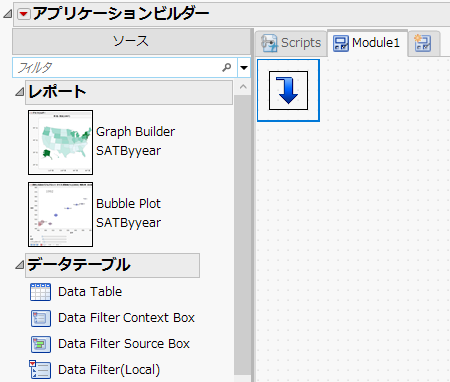
Task: Select the Data Table item label
Action: (x=90, y=292)
